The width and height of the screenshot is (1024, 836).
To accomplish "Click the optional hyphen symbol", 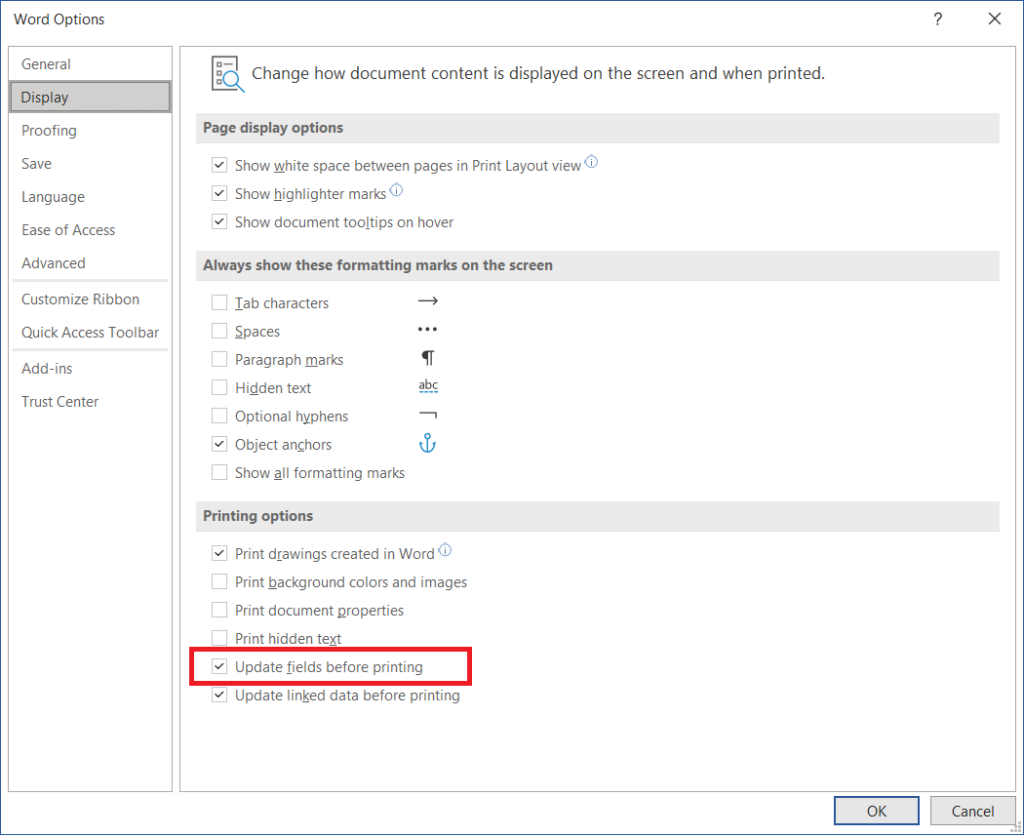I will [428, 415].
